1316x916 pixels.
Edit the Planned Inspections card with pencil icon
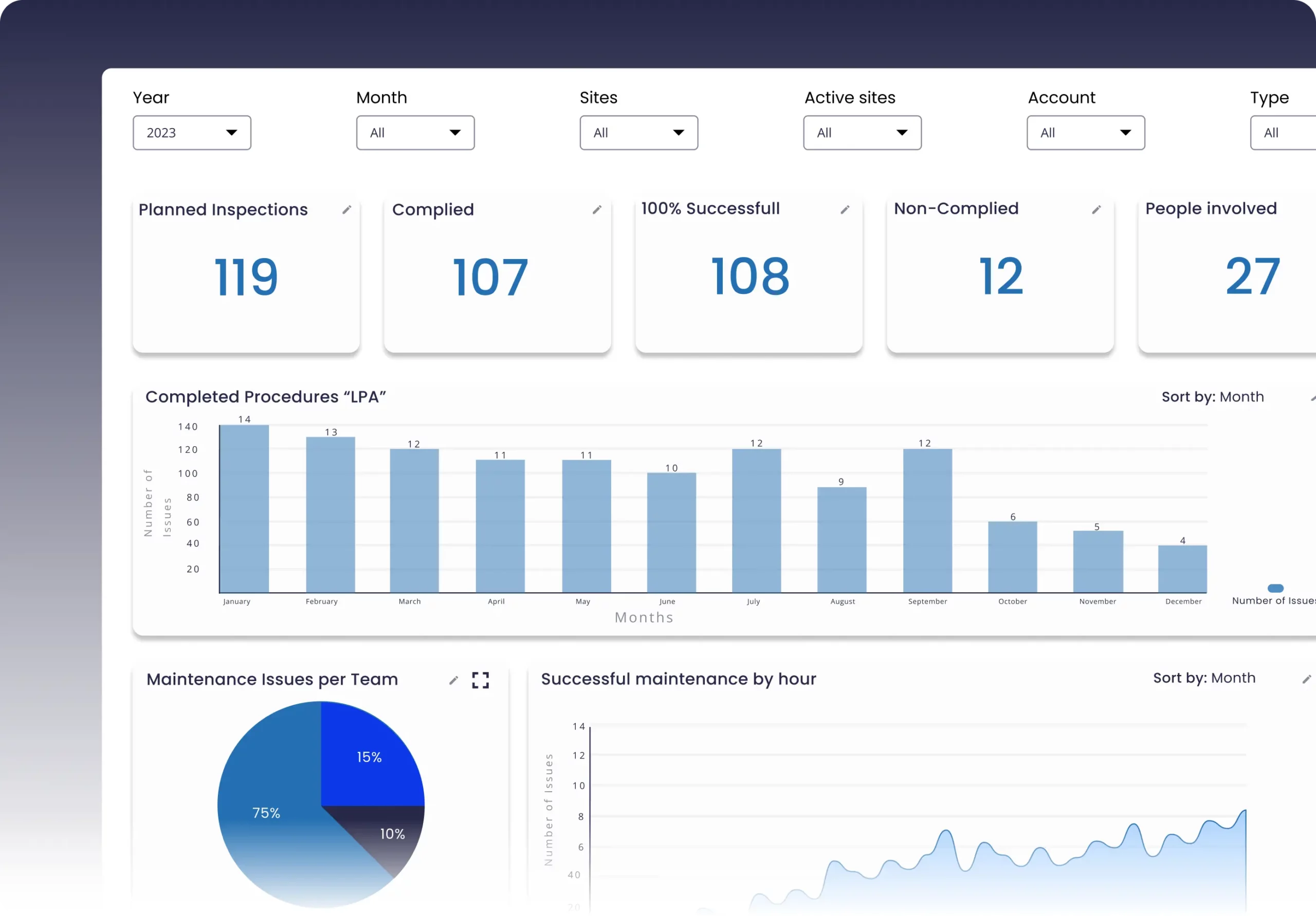347,210
